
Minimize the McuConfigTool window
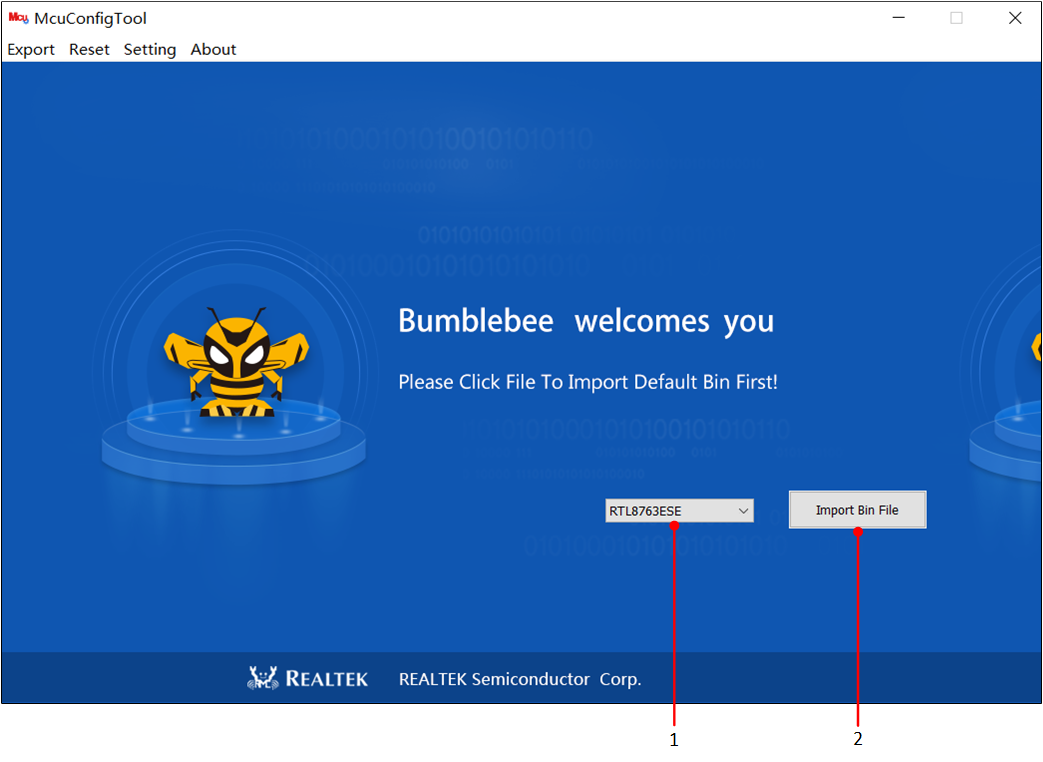coord(899,18)
